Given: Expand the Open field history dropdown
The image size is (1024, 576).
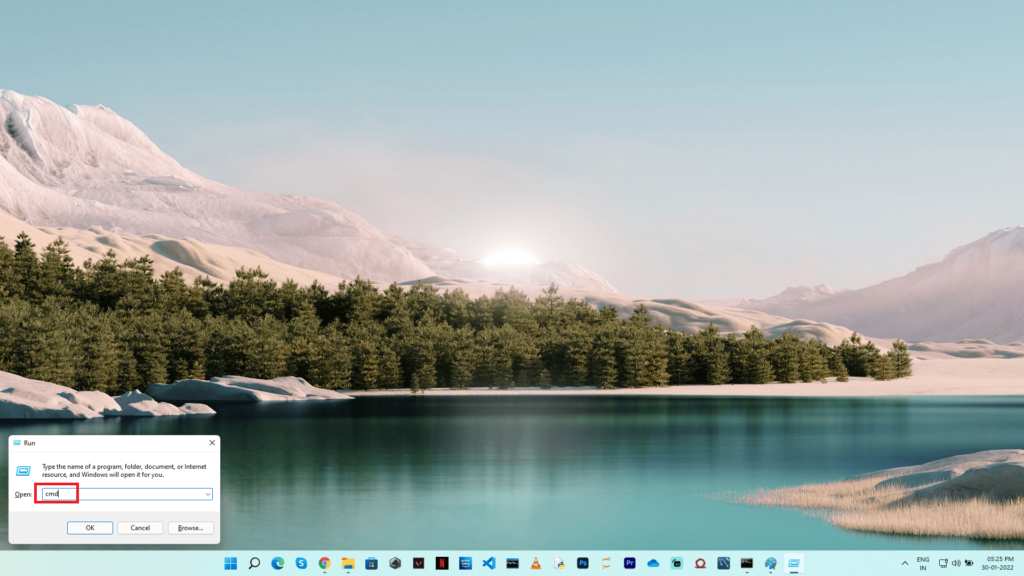Looking at the screenshot, I should (x=207, y=494).
